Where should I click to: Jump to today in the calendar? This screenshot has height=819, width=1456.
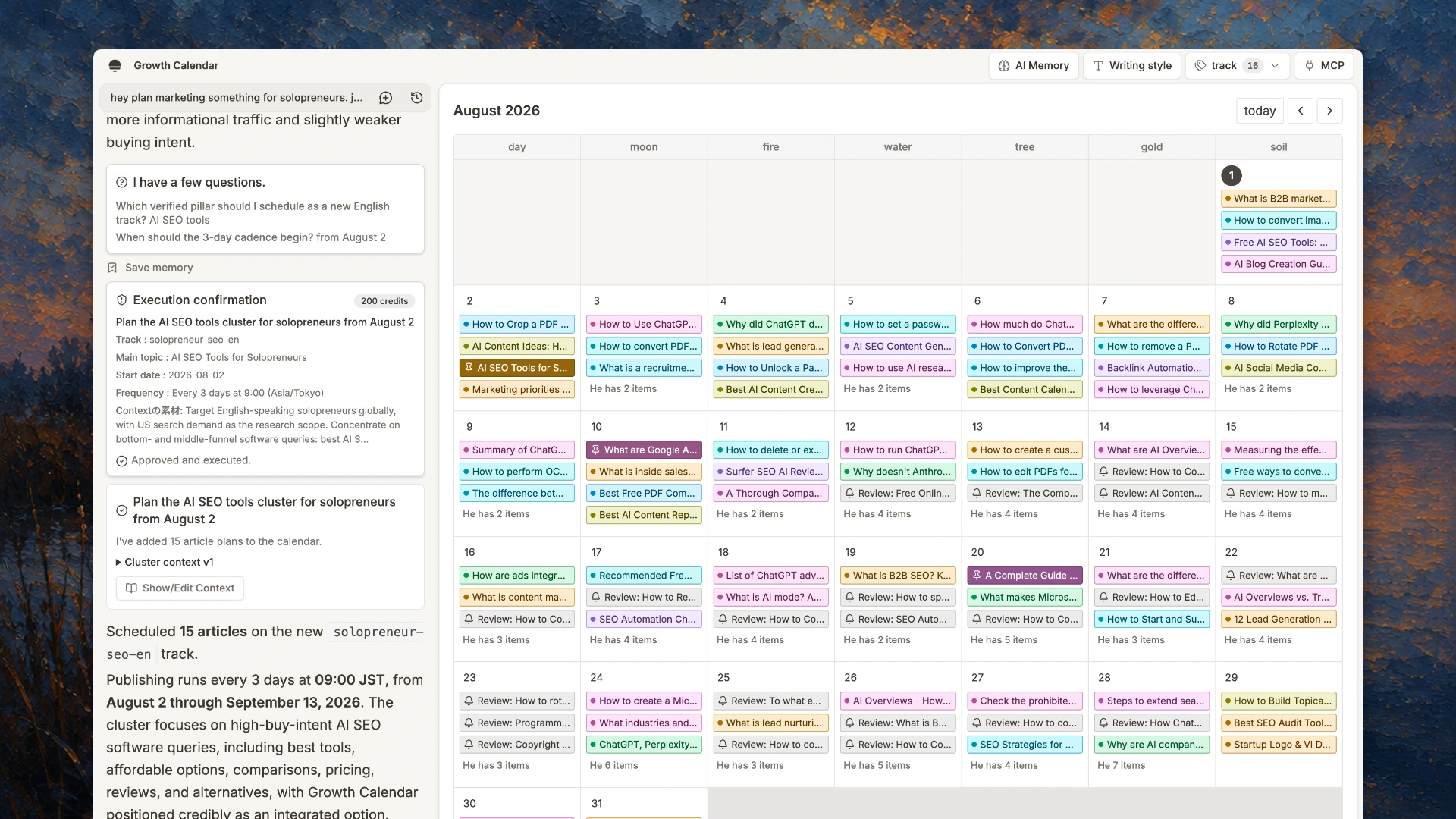pos(1260,111)
